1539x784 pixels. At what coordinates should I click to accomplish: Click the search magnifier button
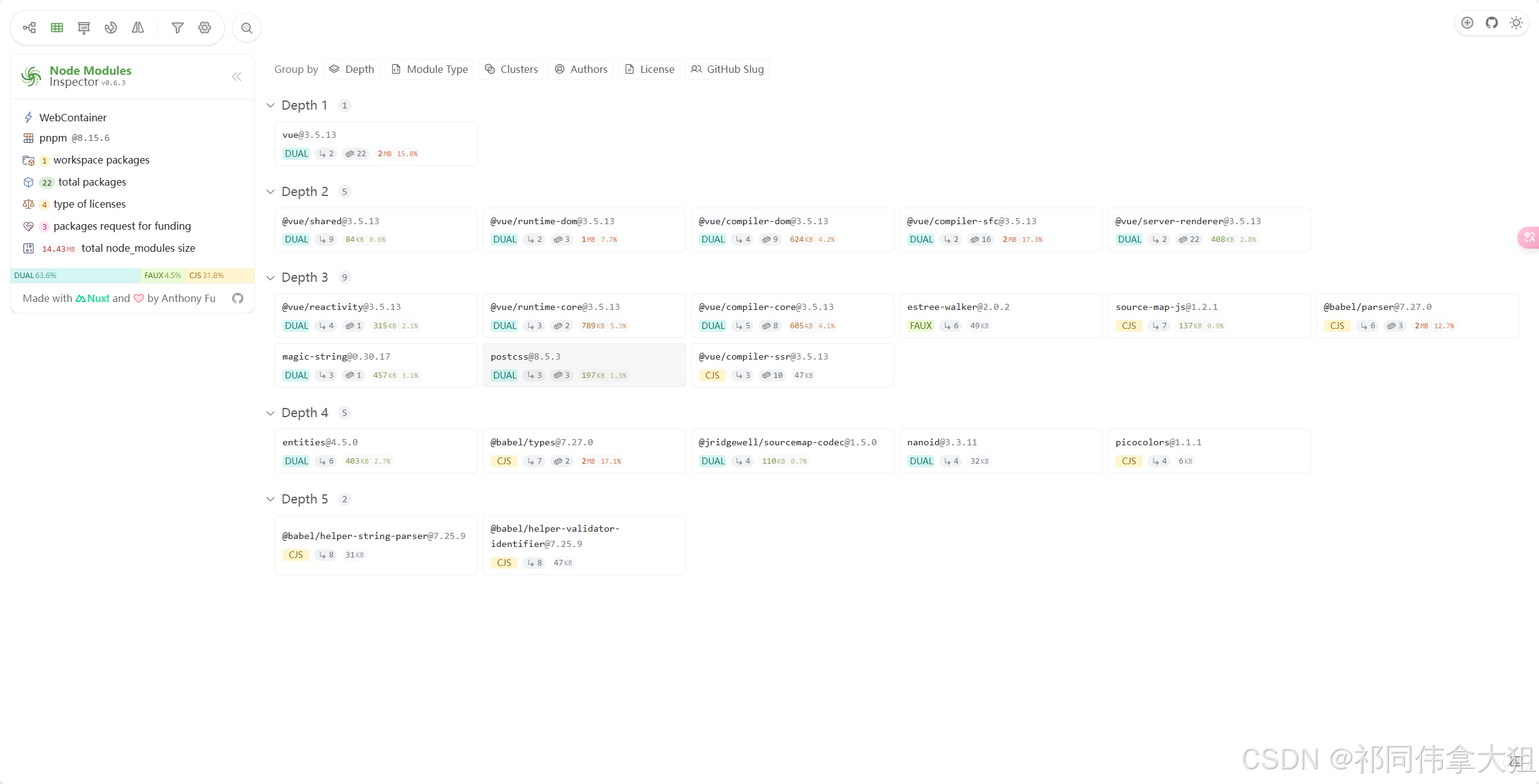coord(247,28)
